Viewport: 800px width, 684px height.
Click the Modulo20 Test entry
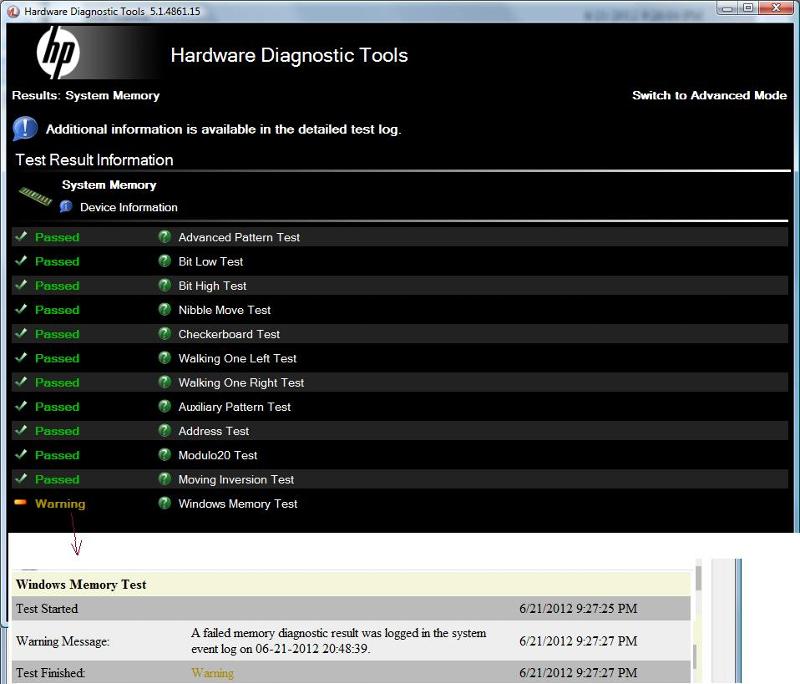[217, 456]
